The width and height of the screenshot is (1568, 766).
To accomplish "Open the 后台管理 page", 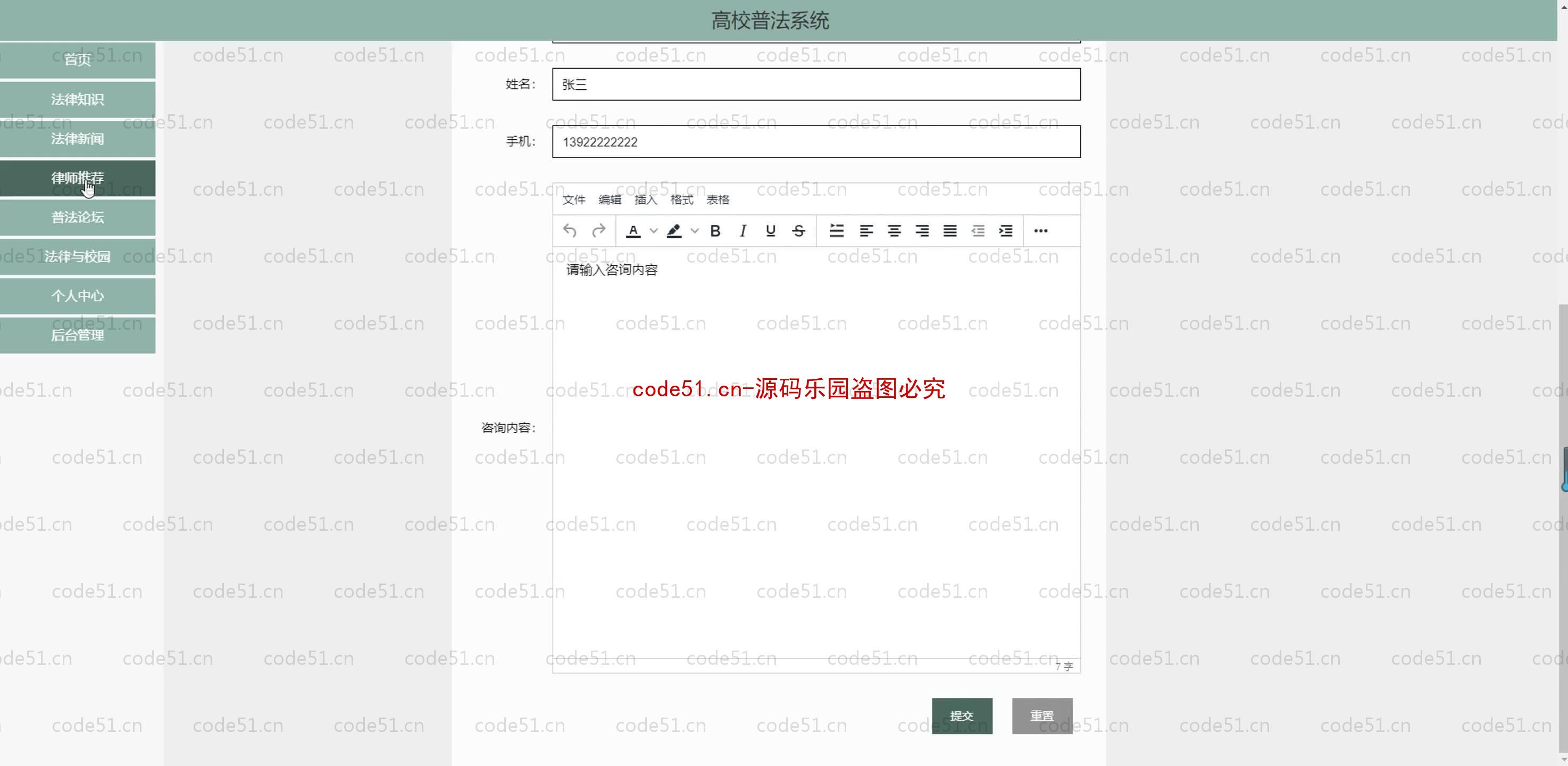I will (x=77, y=335).
